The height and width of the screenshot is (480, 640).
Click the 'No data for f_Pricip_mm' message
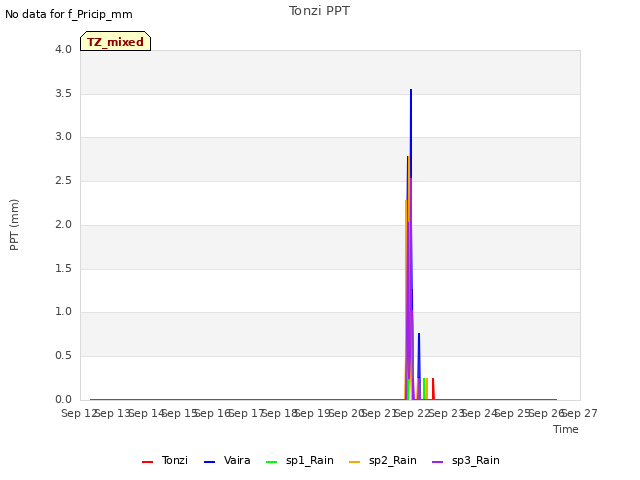pyautogui.click(x=69, y=14)
